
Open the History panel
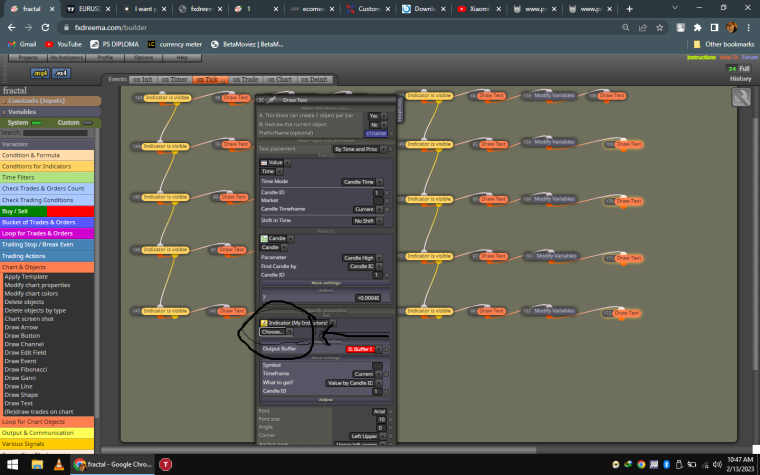[740, 79]
